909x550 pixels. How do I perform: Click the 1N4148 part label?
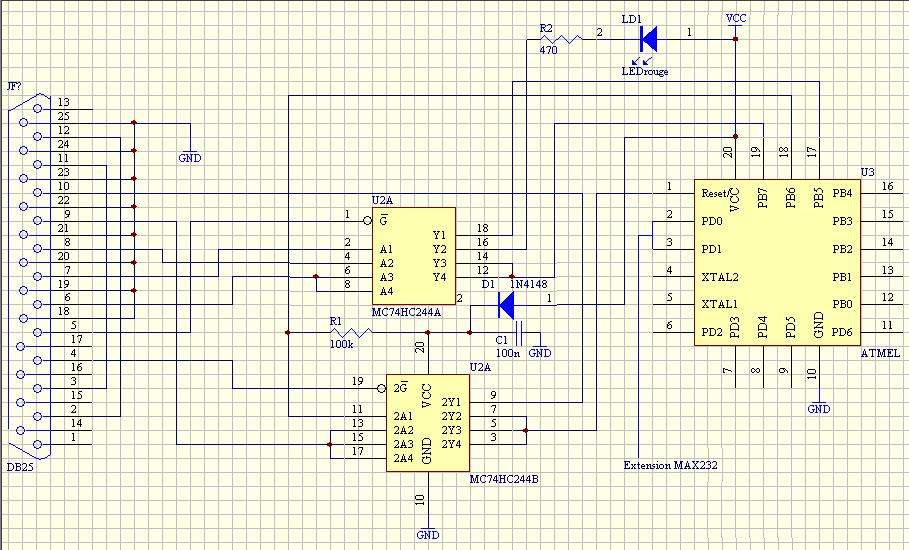tap(528, 284)
